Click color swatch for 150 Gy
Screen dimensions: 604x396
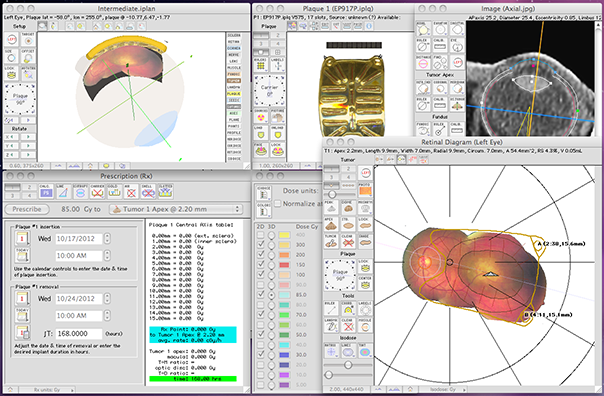coord(284,265)
